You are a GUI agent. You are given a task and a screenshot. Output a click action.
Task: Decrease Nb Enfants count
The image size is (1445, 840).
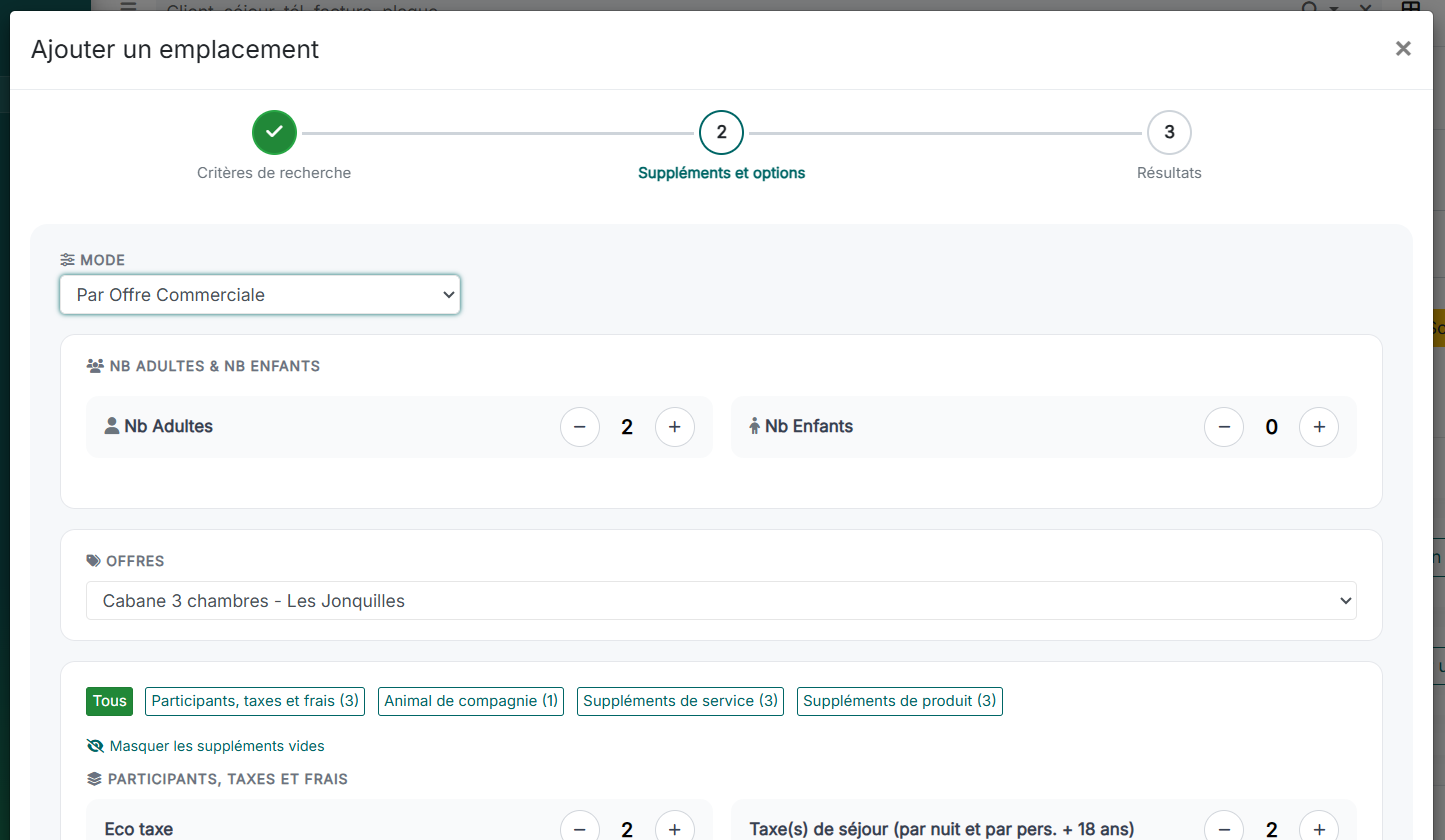pos(1224,427)
